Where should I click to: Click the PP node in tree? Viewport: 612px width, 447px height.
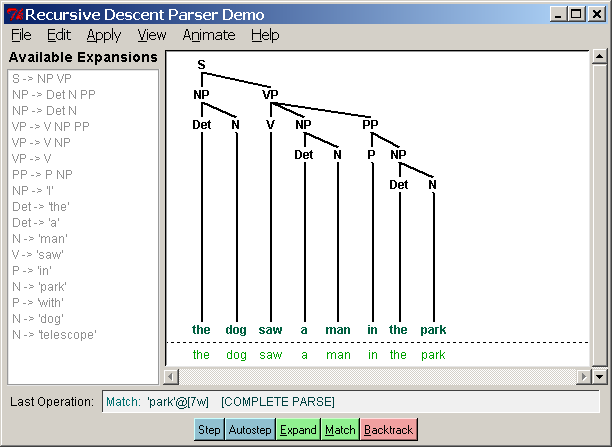pos(370,125)
